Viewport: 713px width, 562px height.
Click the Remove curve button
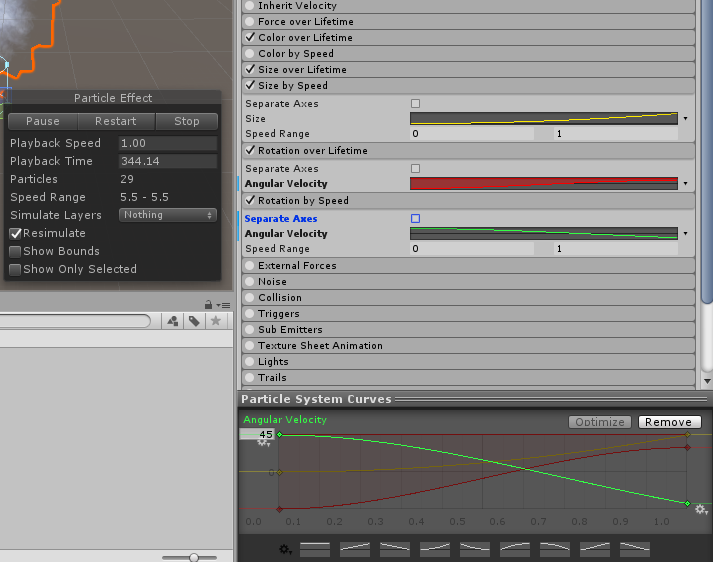668,422
